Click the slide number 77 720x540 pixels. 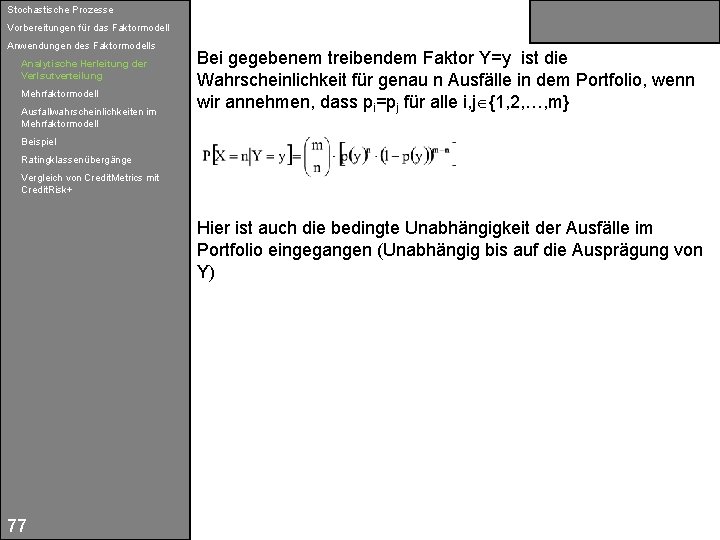17,525
